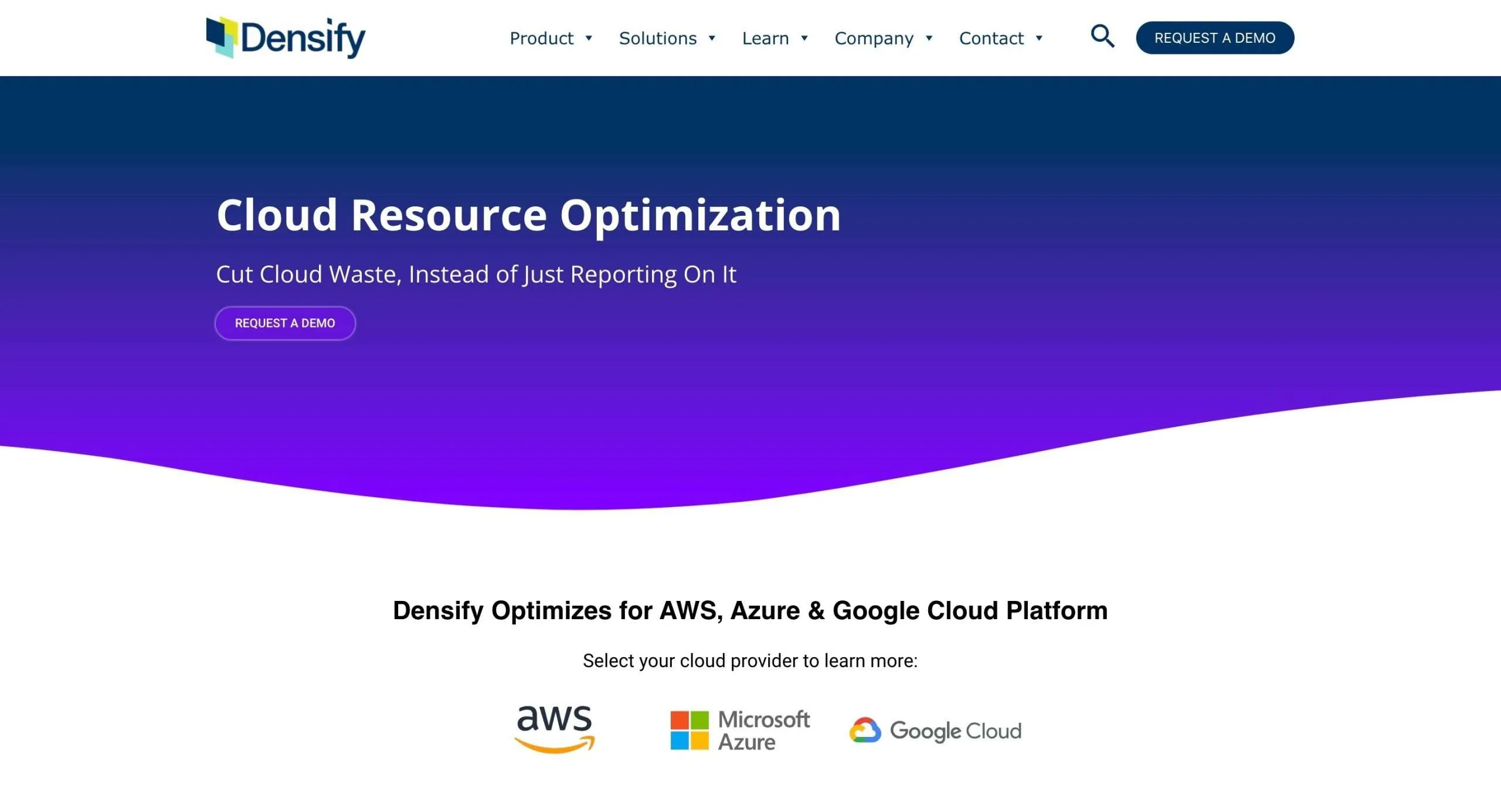Click Request a Demo in hero banner
1501x812 pixels.
(285, 323)
